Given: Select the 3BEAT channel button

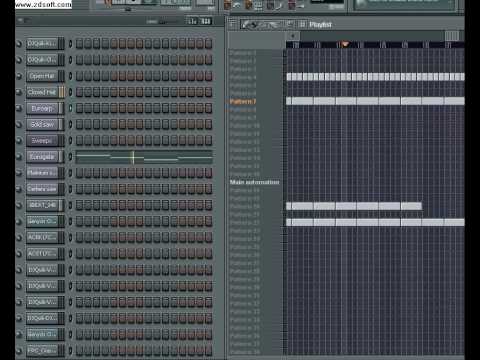Looking at the screenshot, I should tap(42, 205).
